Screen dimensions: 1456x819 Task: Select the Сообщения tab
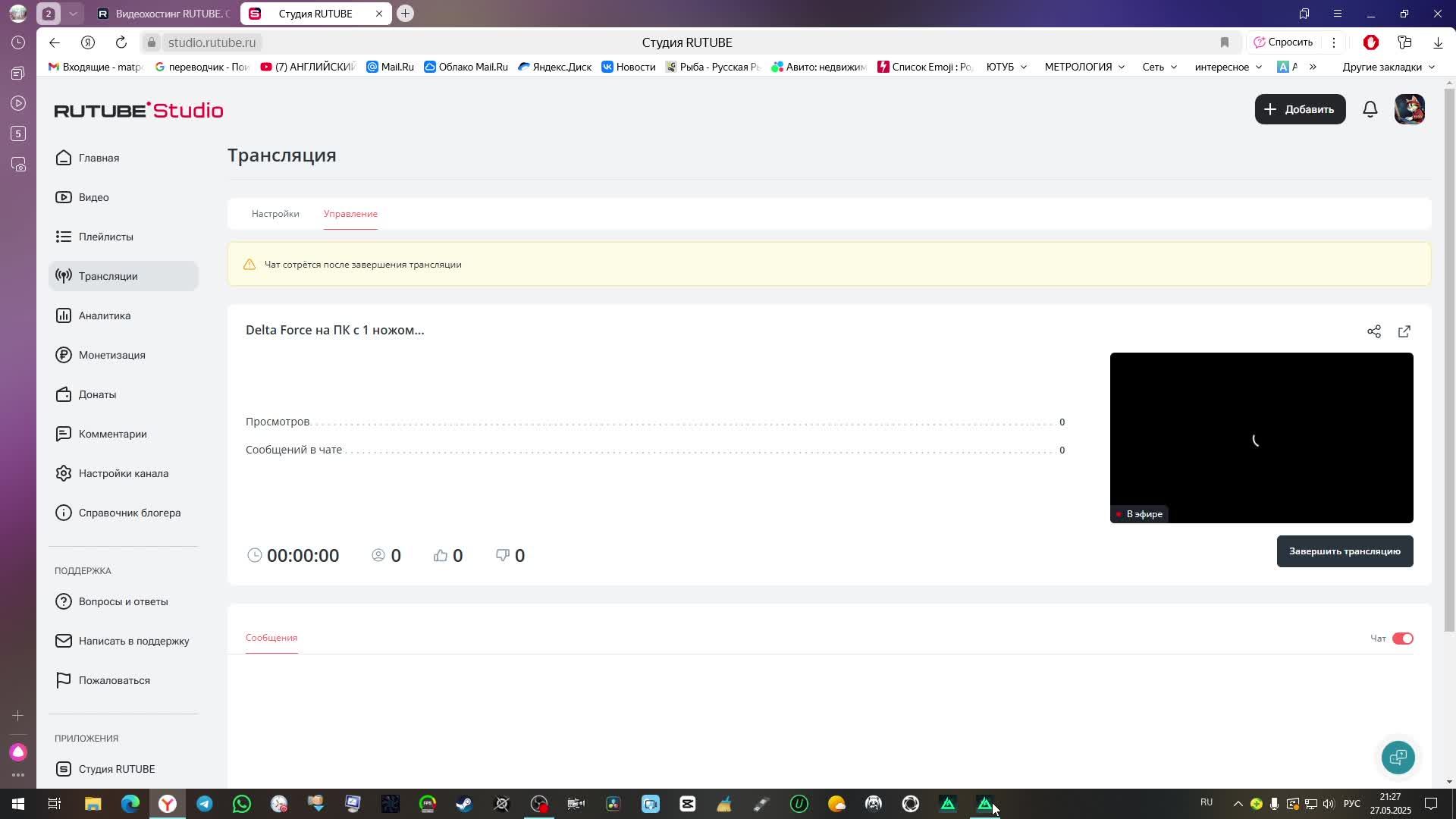(271, 638)
